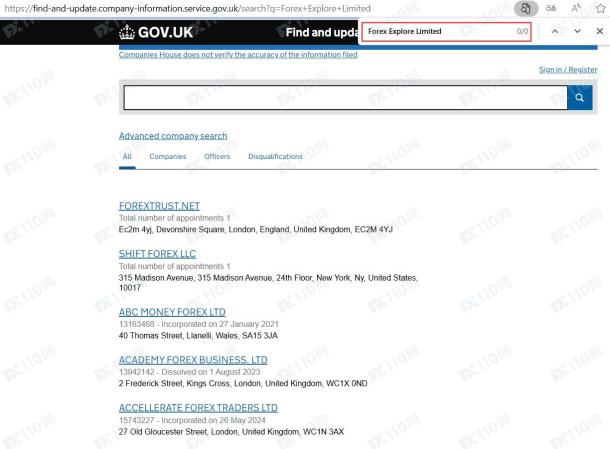This screenshot has height=449, width=610.
Task: Select text '15743227 - Incorporated on 26 May 2024'
Action: [x=192, y=421]
